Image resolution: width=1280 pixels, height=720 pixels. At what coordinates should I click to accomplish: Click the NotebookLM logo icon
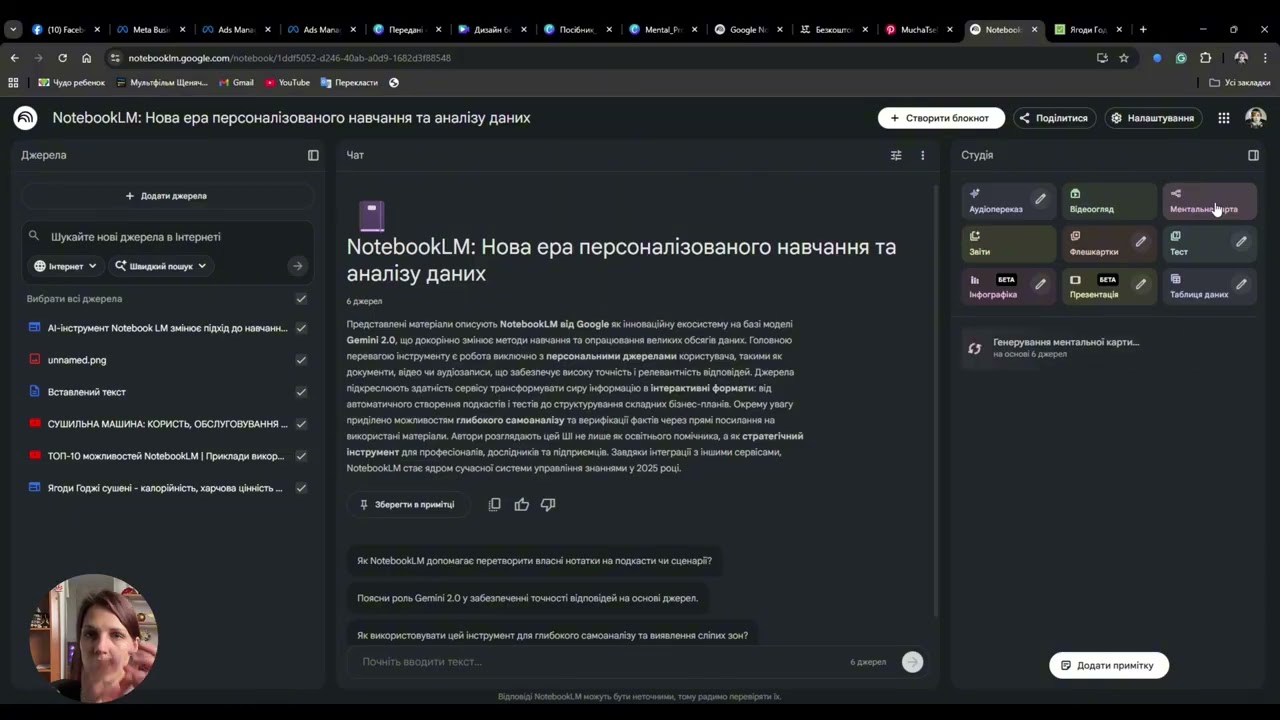[25, 118]
